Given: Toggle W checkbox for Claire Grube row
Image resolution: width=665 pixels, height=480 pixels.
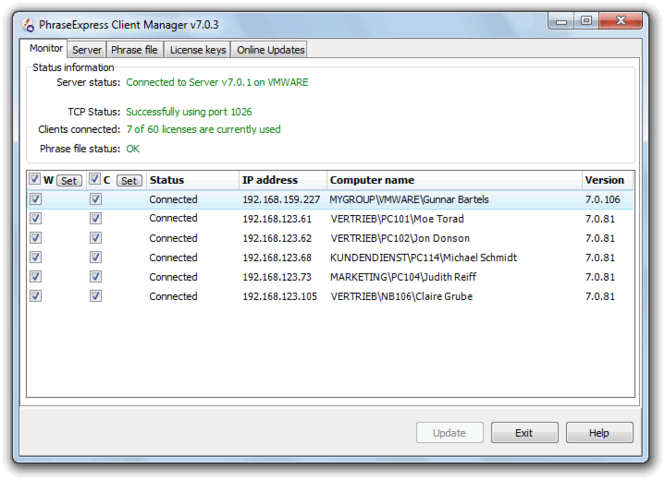Looking at the screenshot, I should coord(36,296).
